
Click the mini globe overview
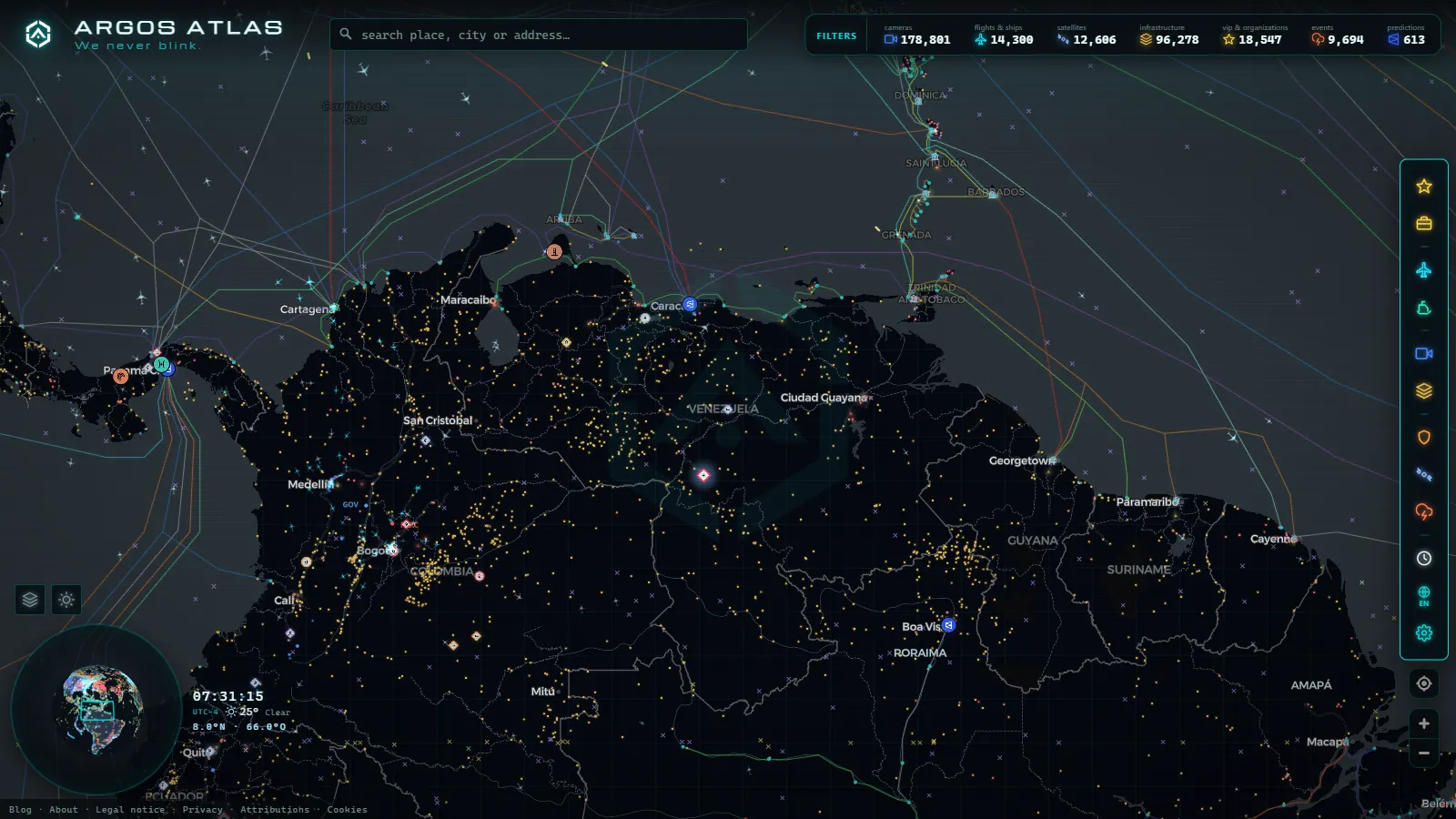96,710
